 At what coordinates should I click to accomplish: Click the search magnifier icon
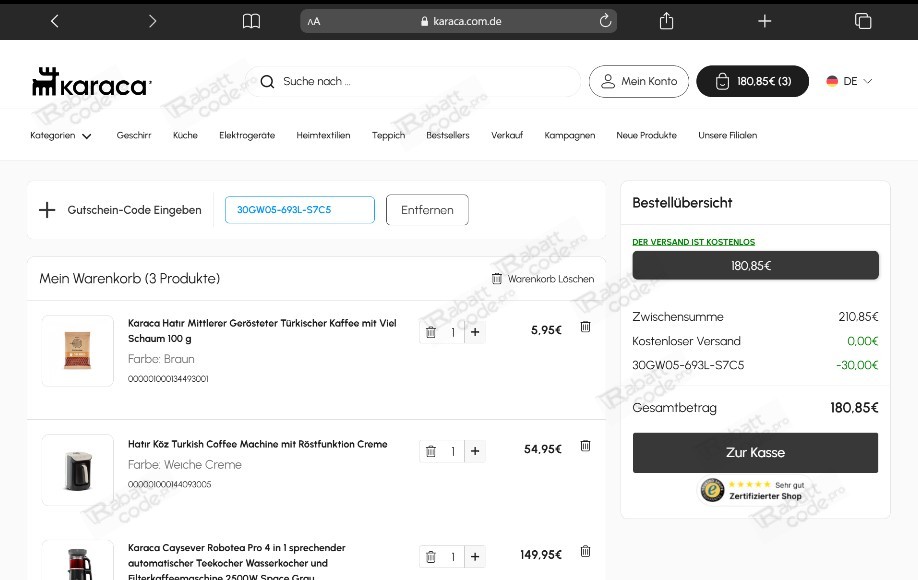point(268,81)
